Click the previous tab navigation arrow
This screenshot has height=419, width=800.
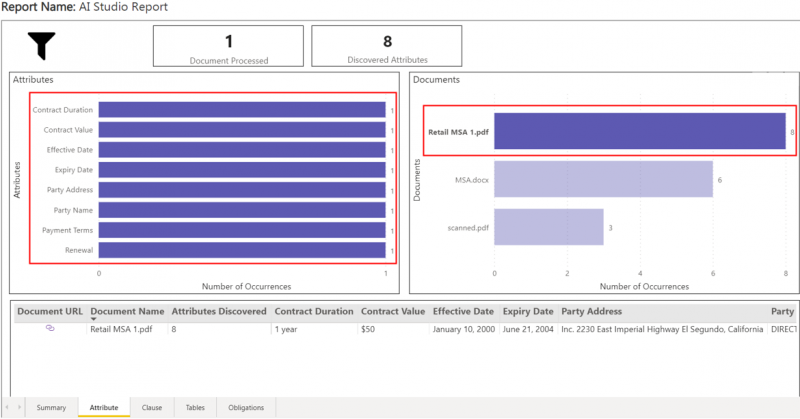[8, 408]
